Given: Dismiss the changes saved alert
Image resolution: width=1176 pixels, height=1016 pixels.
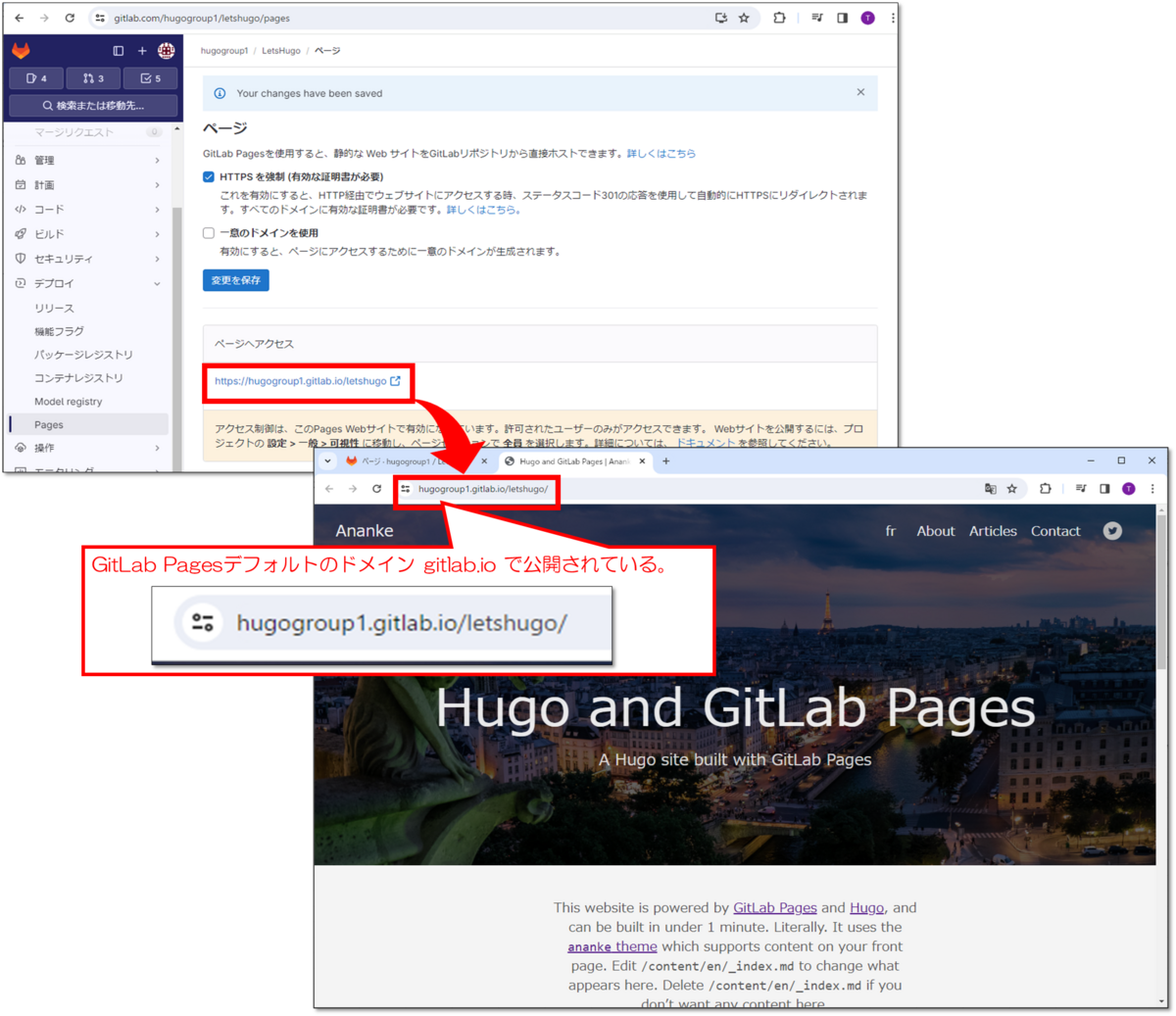Looking at the screenshot, I should click(x=860, y=92).
